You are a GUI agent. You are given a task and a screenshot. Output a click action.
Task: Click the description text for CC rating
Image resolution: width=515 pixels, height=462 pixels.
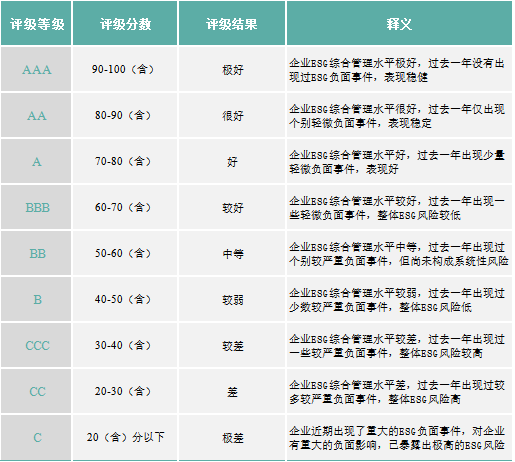click(x=397, y=392)
